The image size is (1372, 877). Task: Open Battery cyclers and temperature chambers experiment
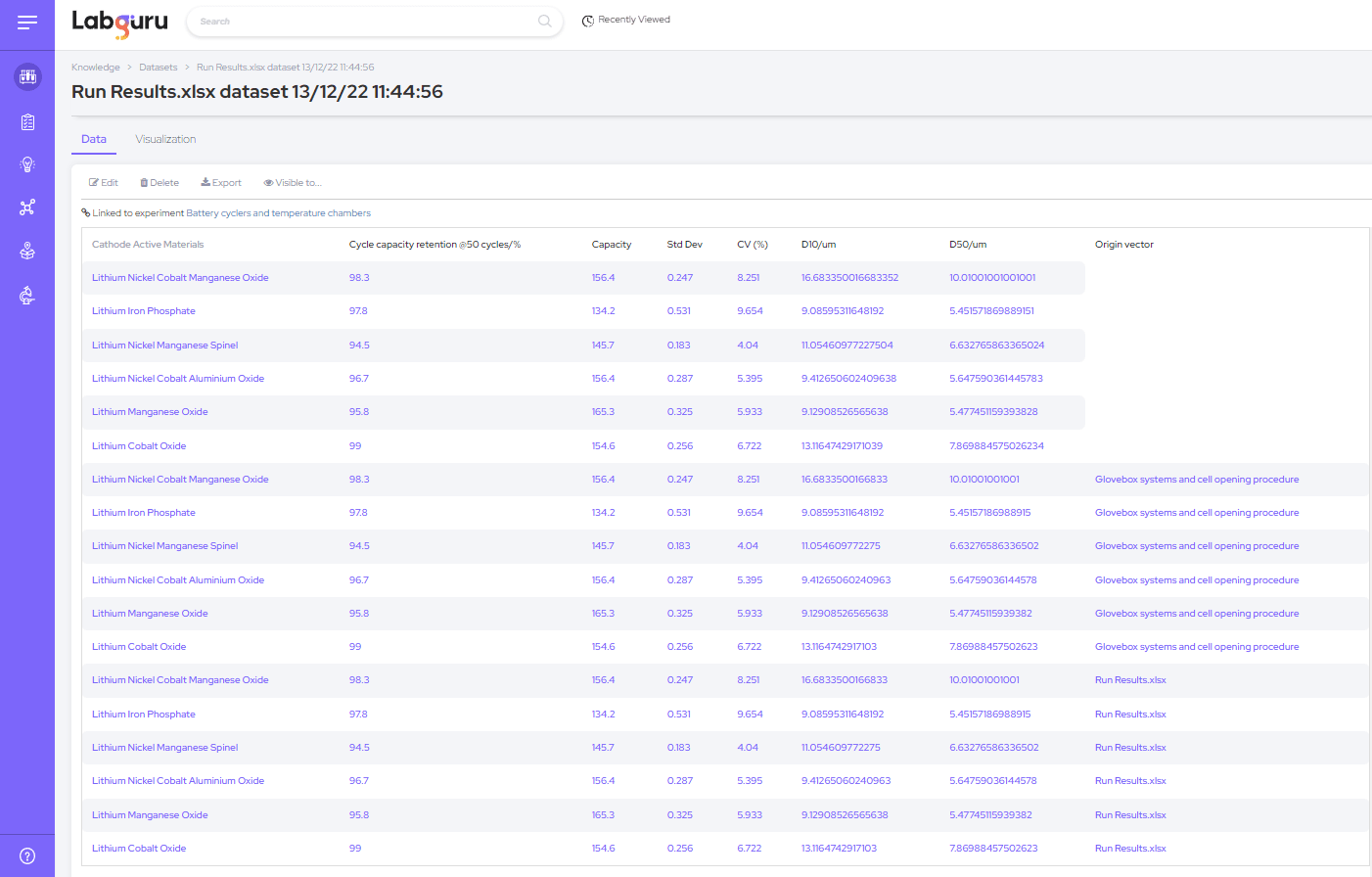click(x=278, y=212)
